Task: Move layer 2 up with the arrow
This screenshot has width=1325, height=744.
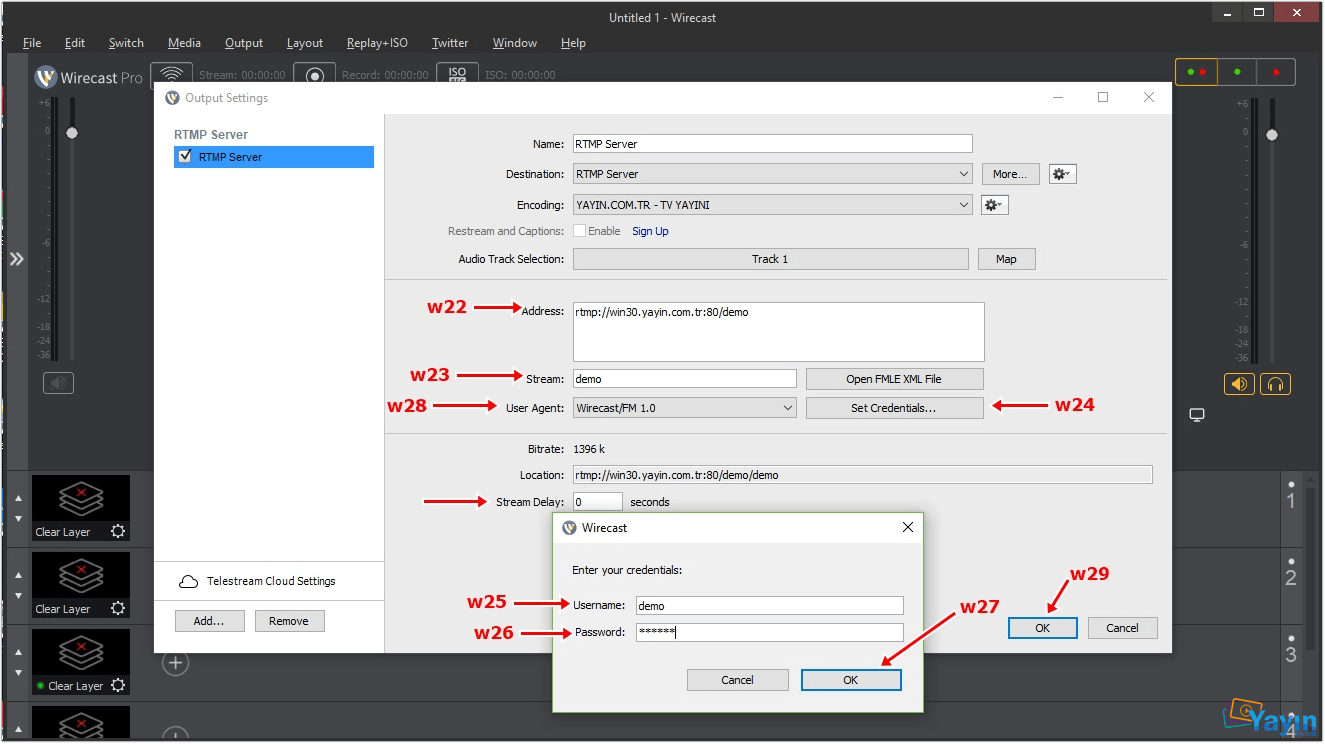Action: pos(17,575)
